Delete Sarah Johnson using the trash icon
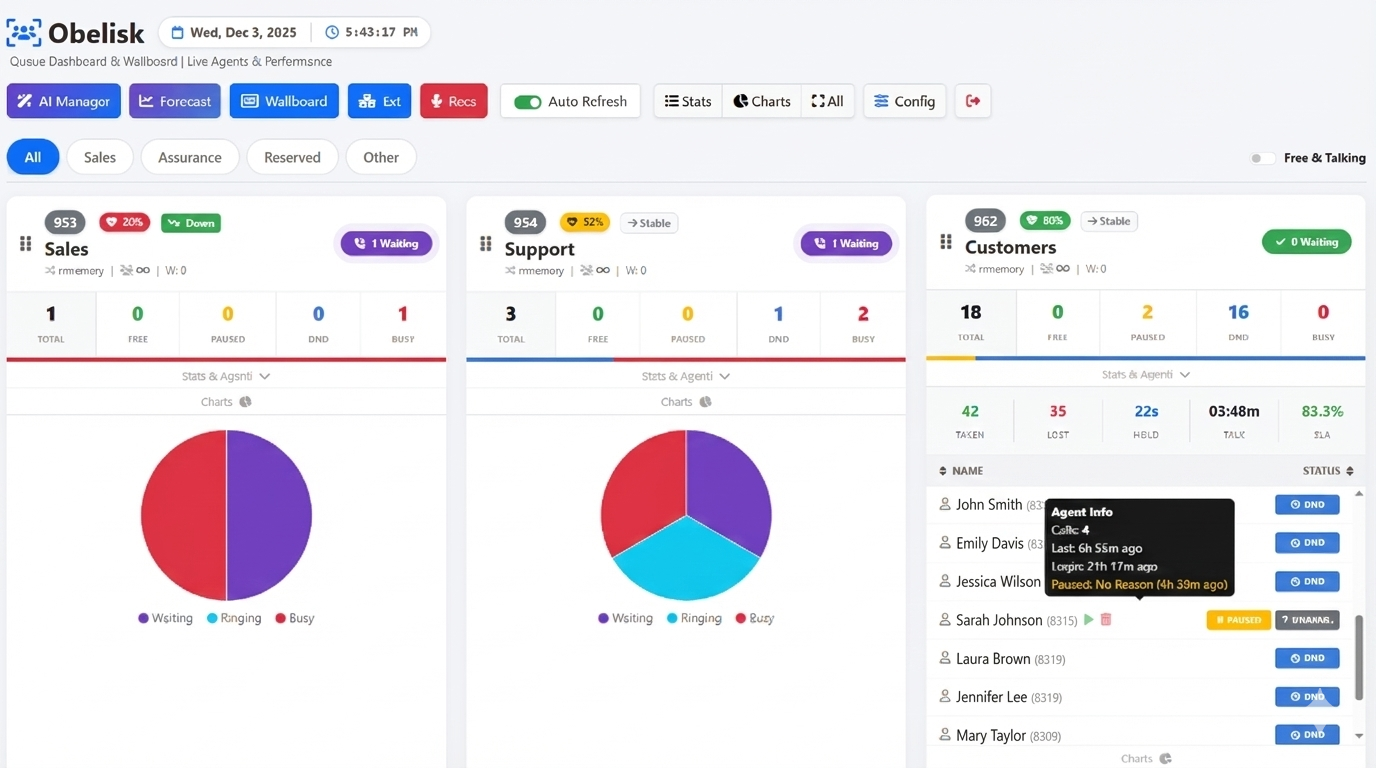The height and width of the screenshot is (768, 1376). (x=1105, y=619)
